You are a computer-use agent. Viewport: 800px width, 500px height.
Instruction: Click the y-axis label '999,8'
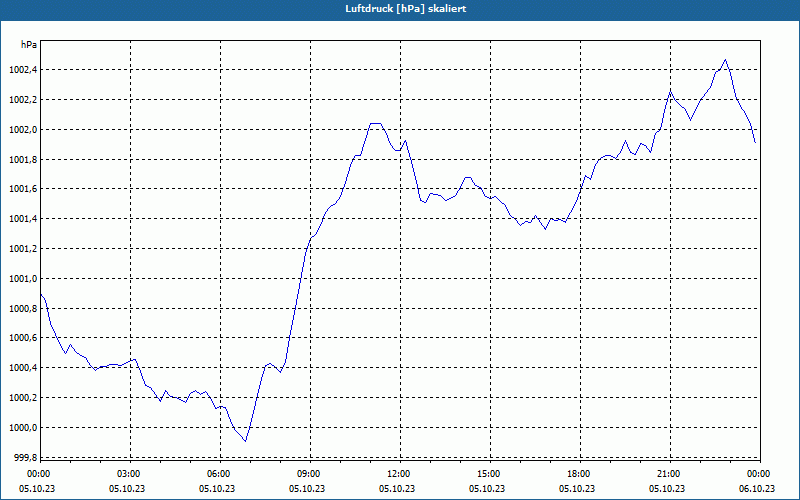(x=25, y=458)
